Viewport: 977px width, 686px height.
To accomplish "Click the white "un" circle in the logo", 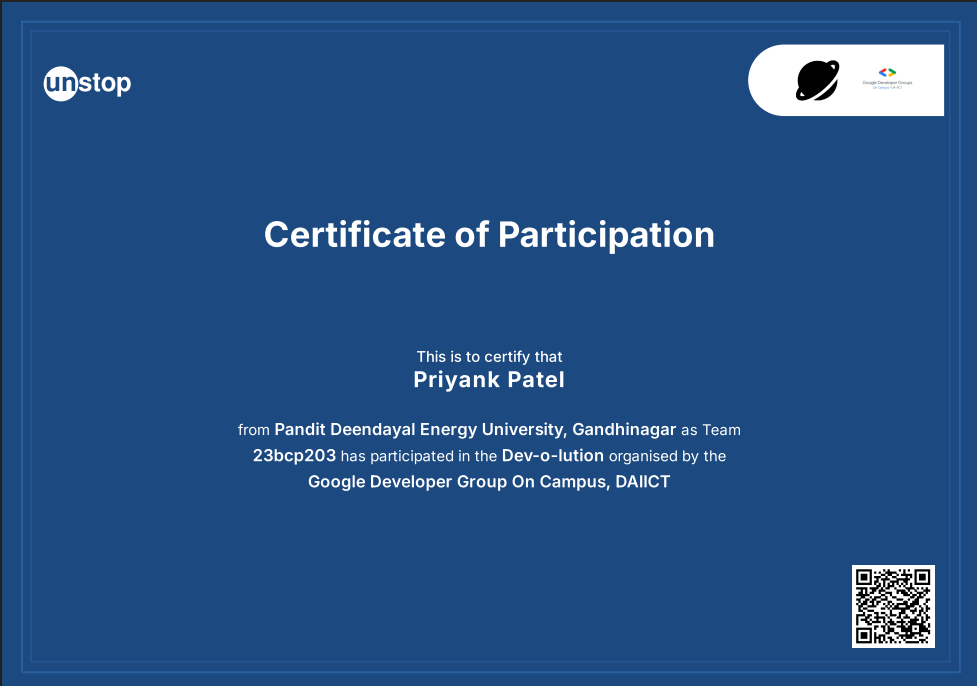I will coord(60,83).
